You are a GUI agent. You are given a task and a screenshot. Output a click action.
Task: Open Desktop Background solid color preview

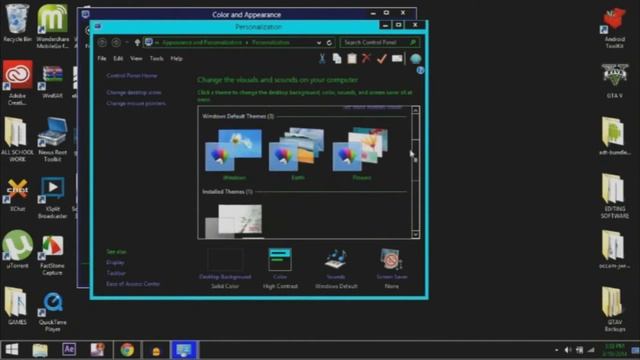(x=225, y=260)
